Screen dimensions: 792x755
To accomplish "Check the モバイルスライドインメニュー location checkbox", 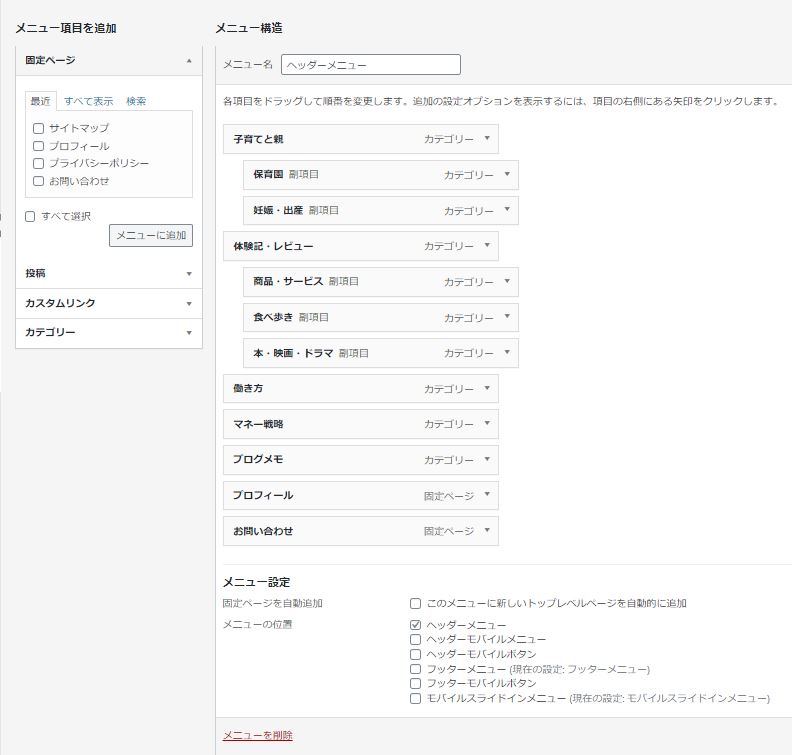I will (x=415, y=698).
